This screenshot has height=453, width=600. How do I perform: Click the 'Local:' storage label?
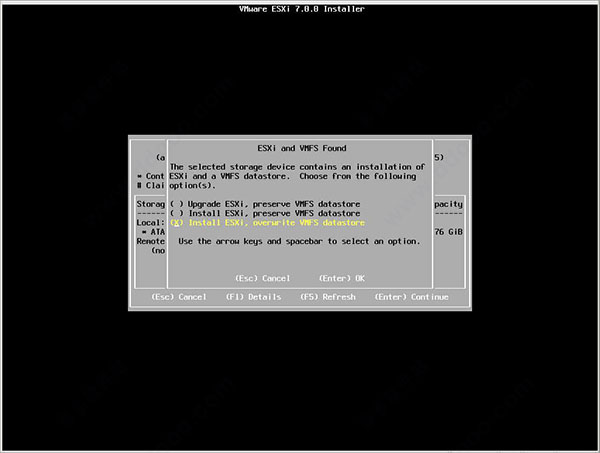pyautogui.click(x=150, y=223)
